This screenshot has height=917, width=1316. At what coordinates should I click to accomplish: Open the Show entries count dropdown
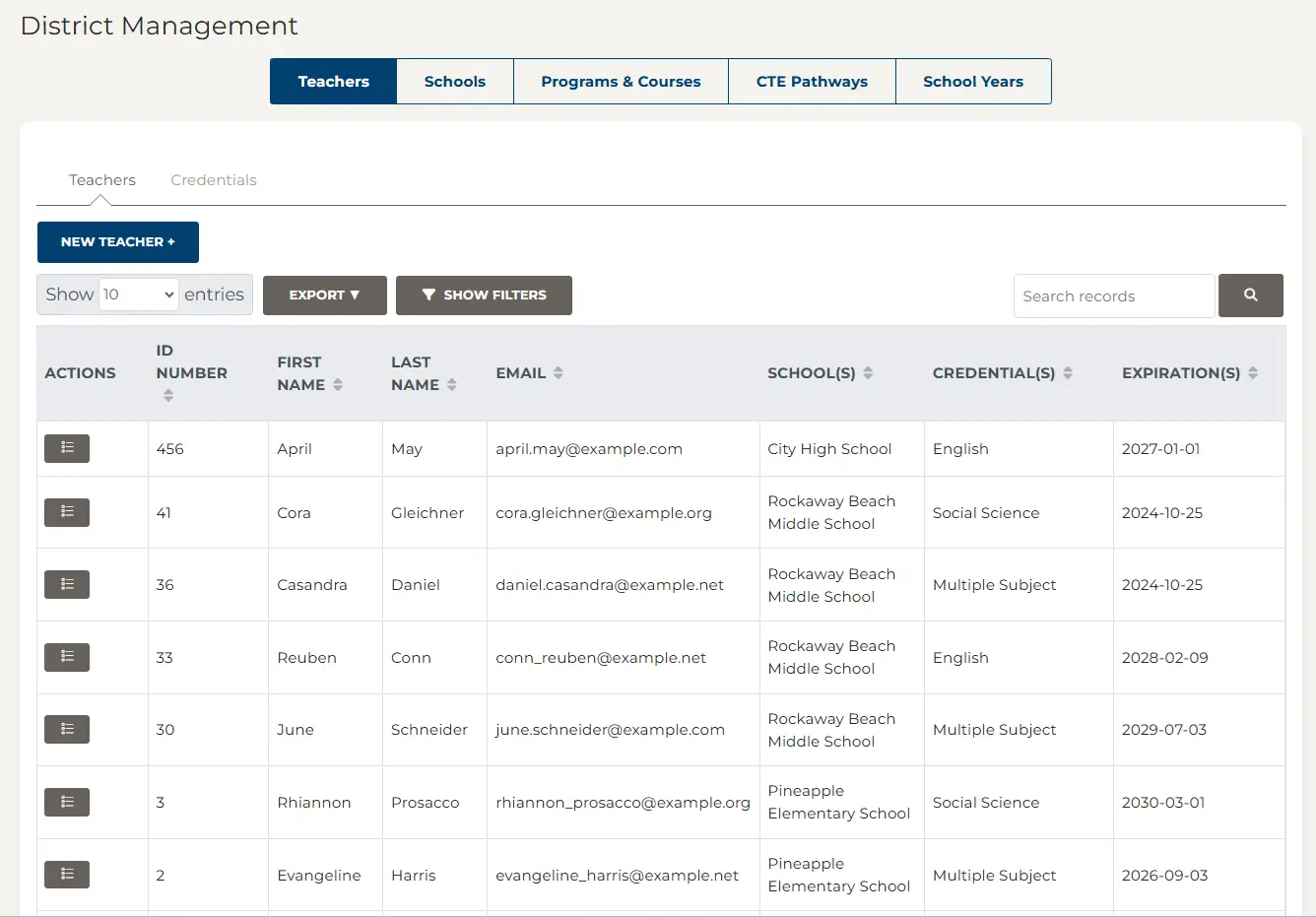tap(138, 295)
